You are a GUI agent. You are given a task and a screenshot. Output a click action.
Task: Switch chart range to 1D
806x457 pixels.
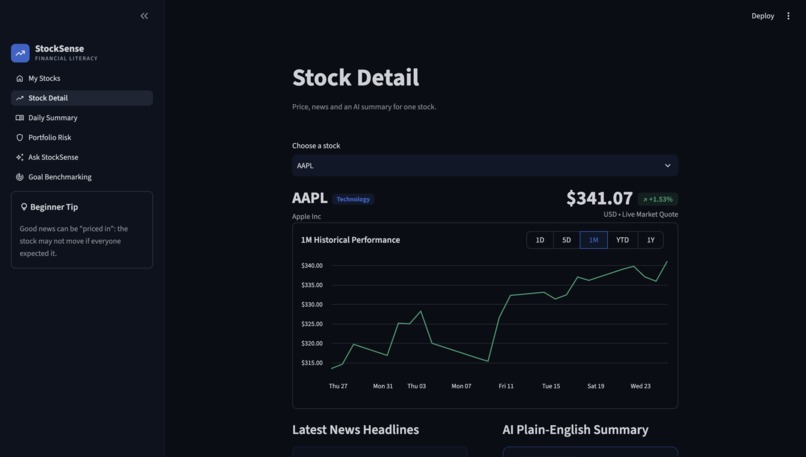[x=540, y=240]
